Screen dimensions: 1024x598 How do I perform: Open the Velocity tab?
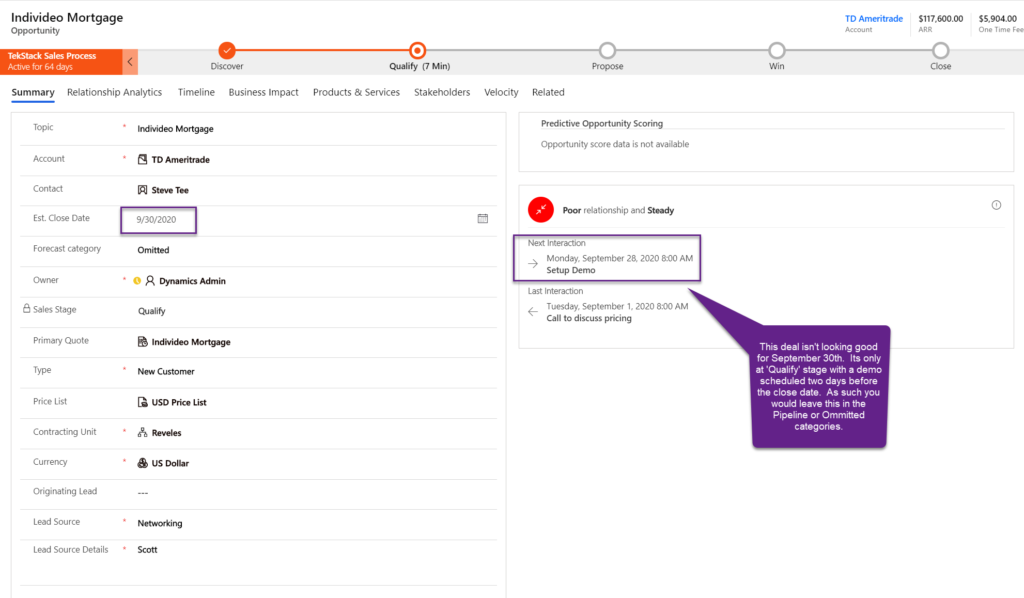pos(501,92)
